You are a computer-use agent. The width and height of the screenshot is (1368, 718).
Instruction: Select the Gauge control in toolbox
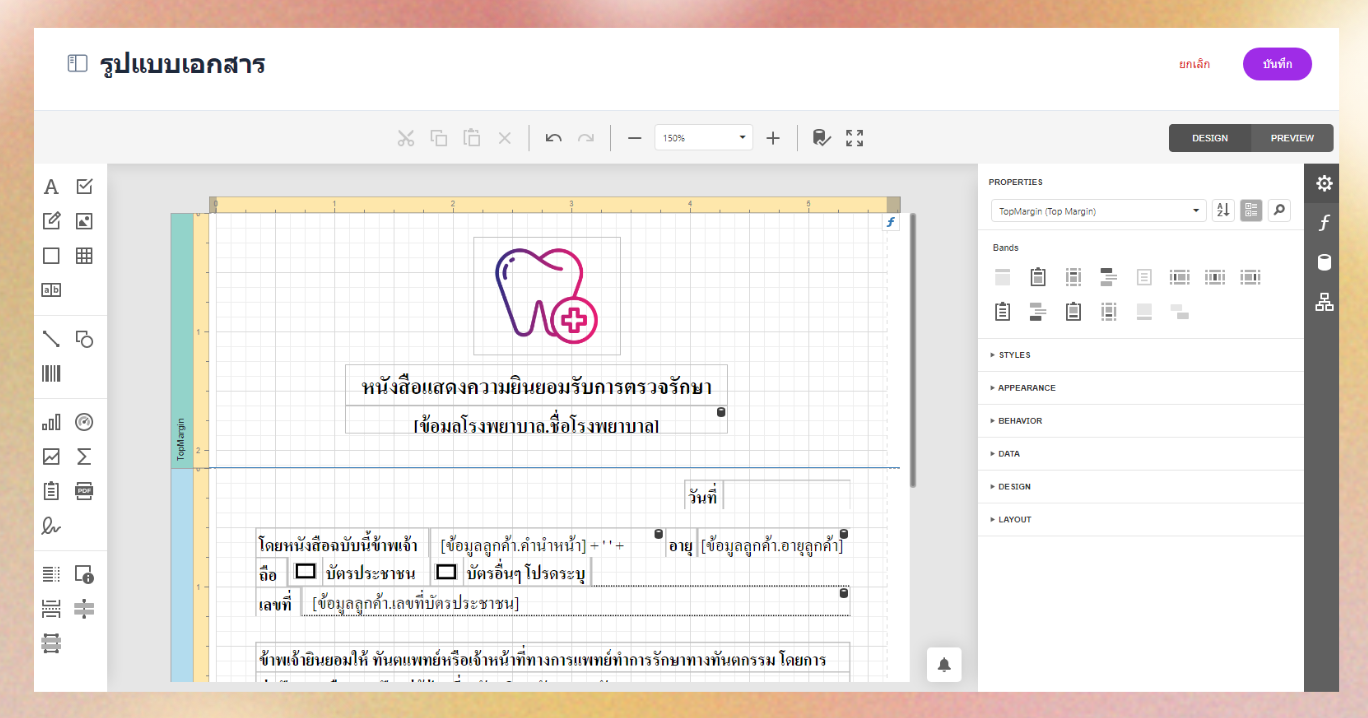pos(84,422)
